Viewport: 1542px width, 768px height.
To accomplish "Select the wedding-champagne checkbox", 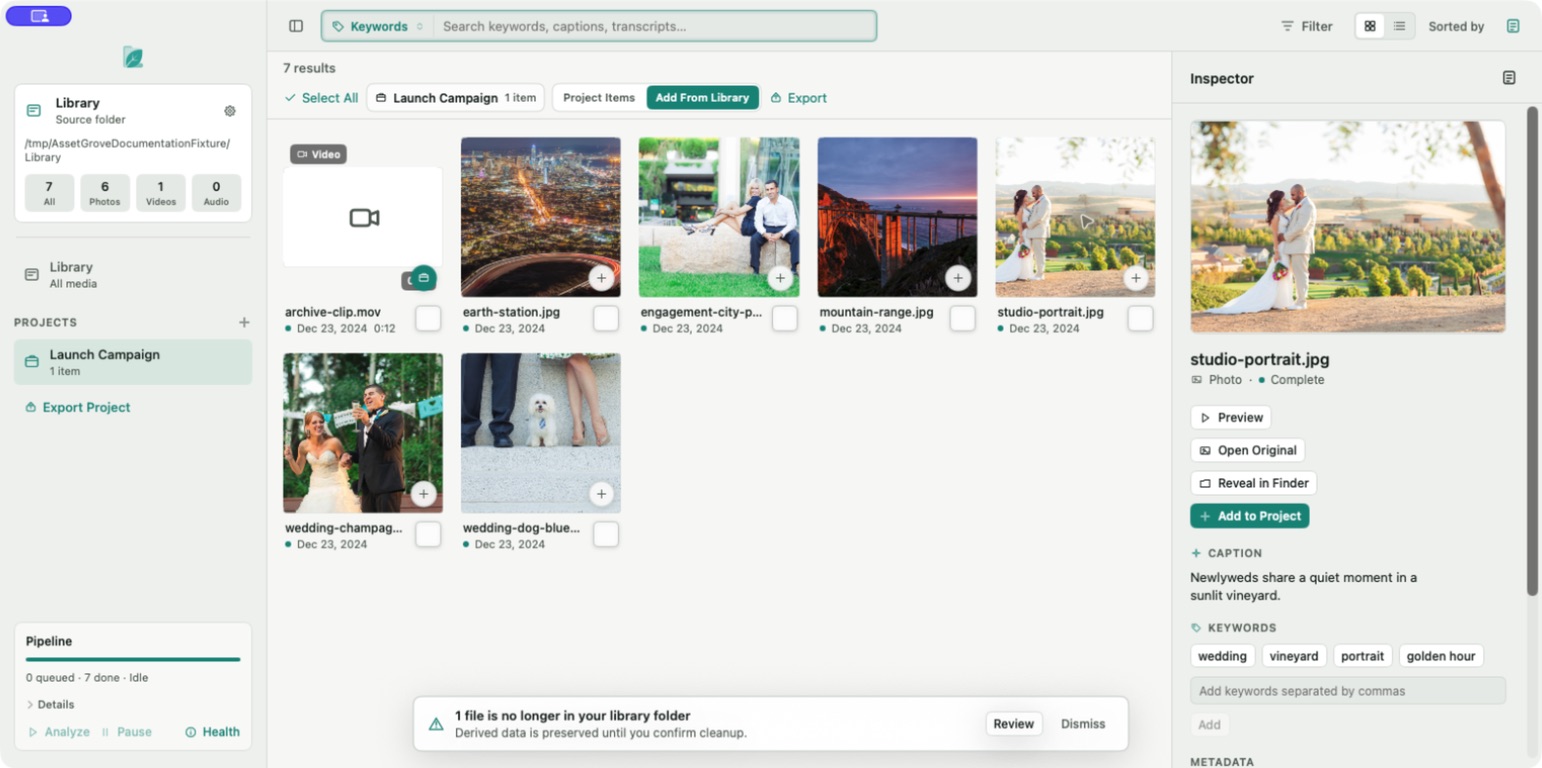I will [428, 534].
